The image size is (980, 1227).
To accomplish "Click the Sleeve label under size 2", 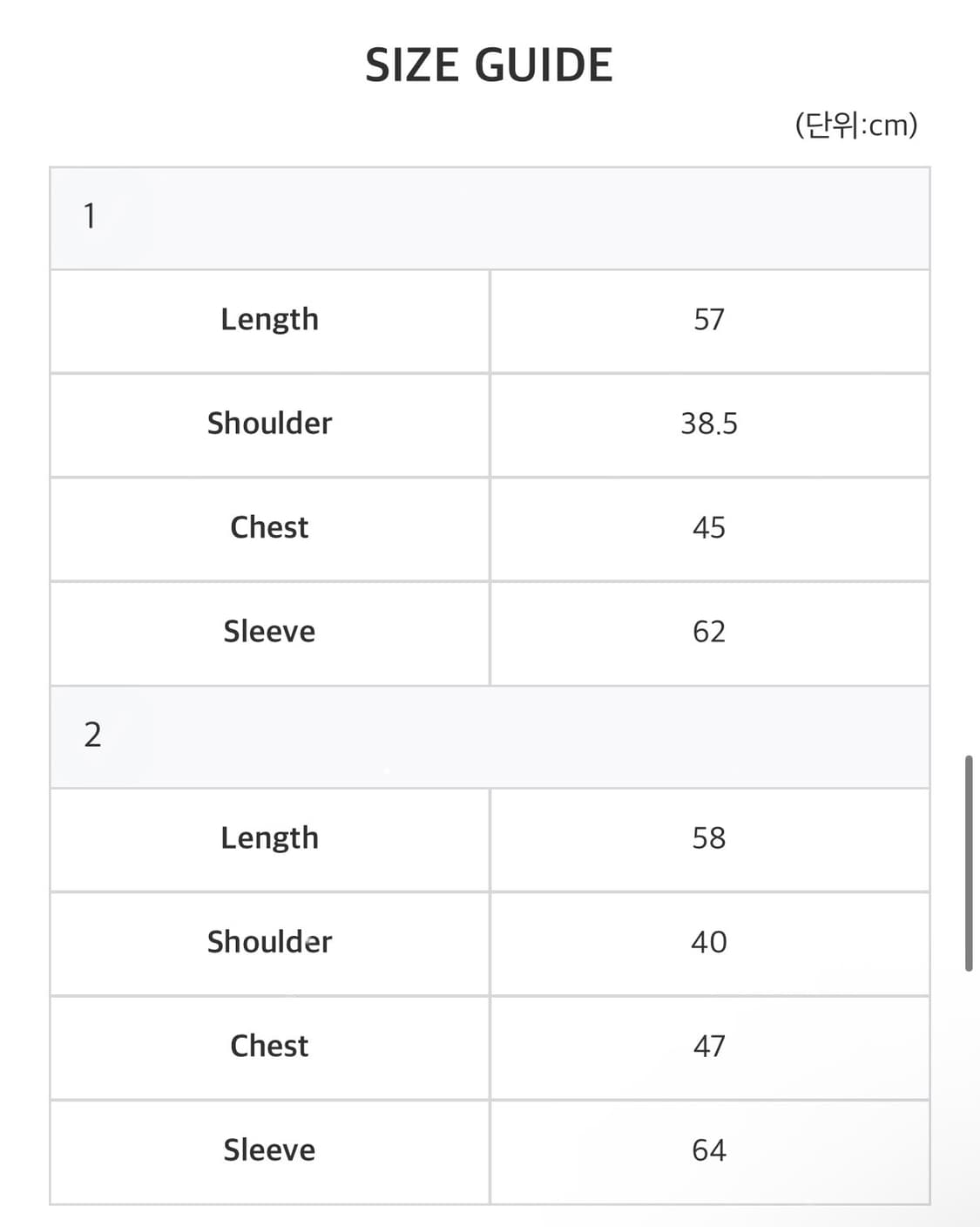I will tap(269, 1150).
